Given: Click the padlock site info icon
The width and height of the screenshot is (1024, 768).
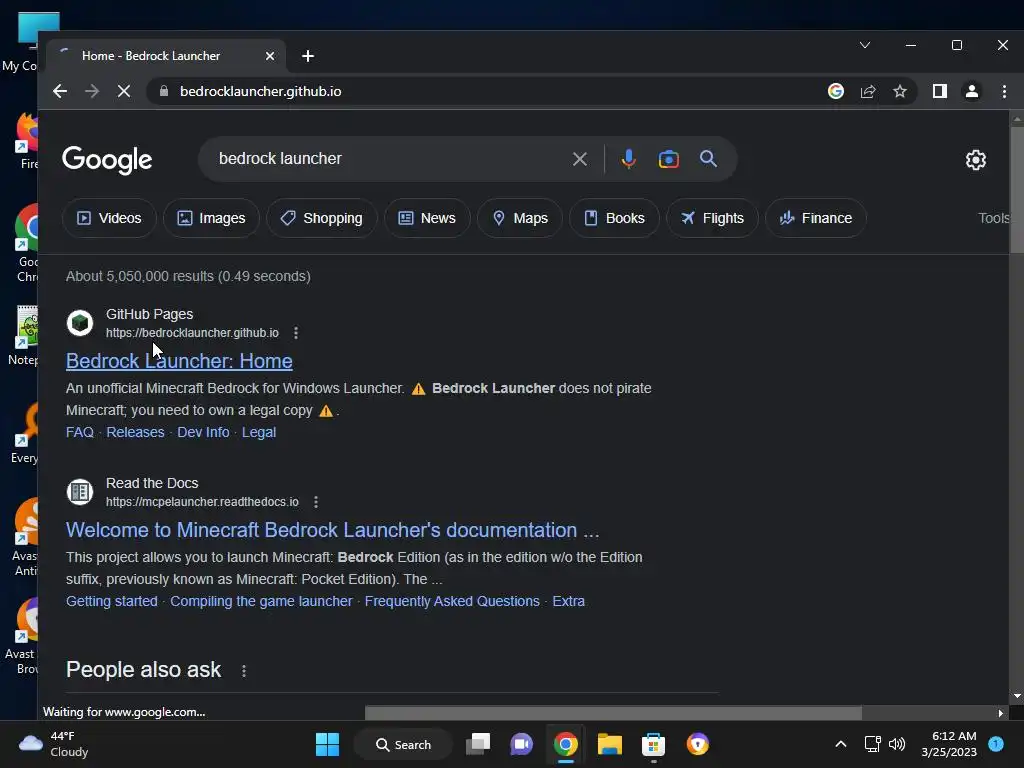Looking at the screenshot, I should 164,91.
